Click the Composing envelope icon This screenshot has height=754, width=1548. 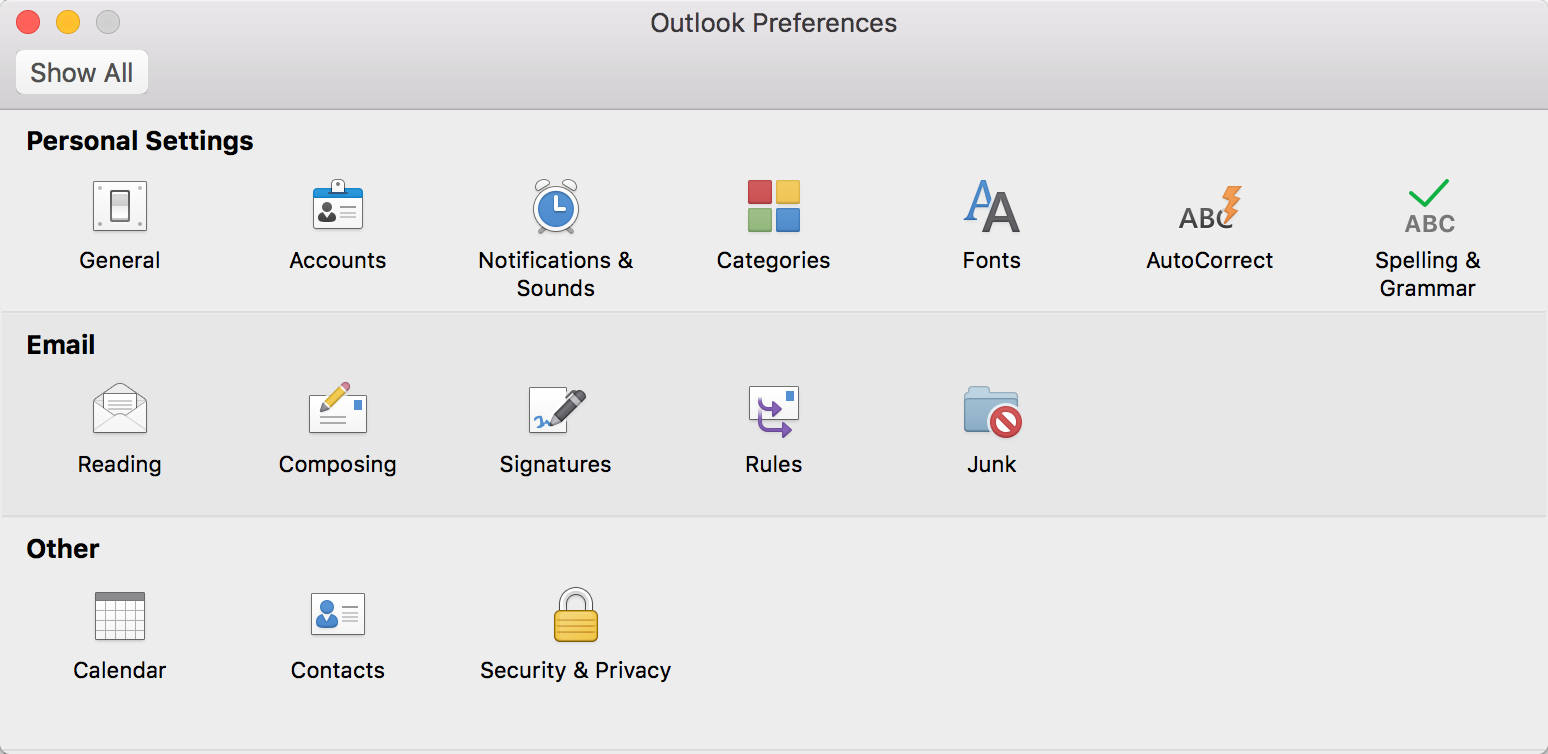337,409
